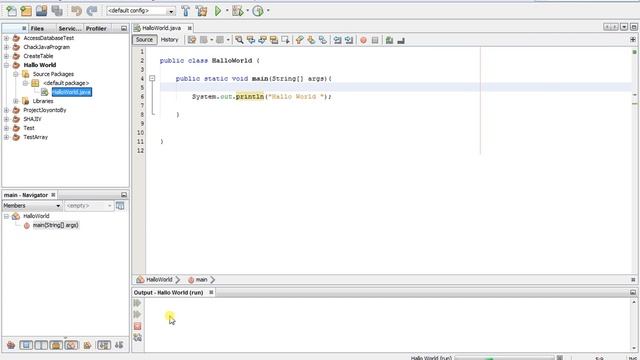Screen dimensions: 640x360
Task: Click Find Next Occurrence icon
Action: [262, 40]
